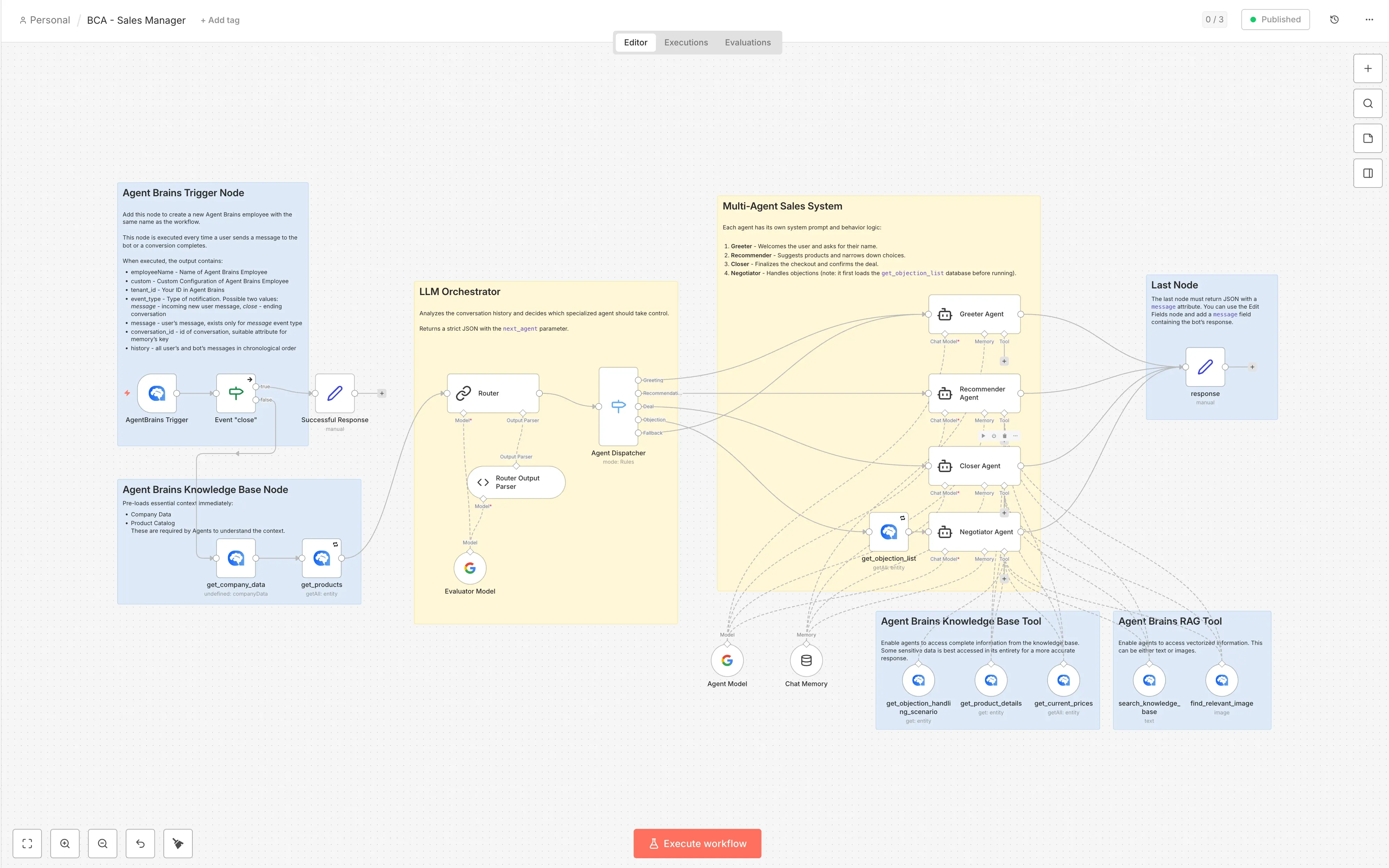
Task: Open the top-right three-dot workflow menu
Action: click(x=1369, y=20)
